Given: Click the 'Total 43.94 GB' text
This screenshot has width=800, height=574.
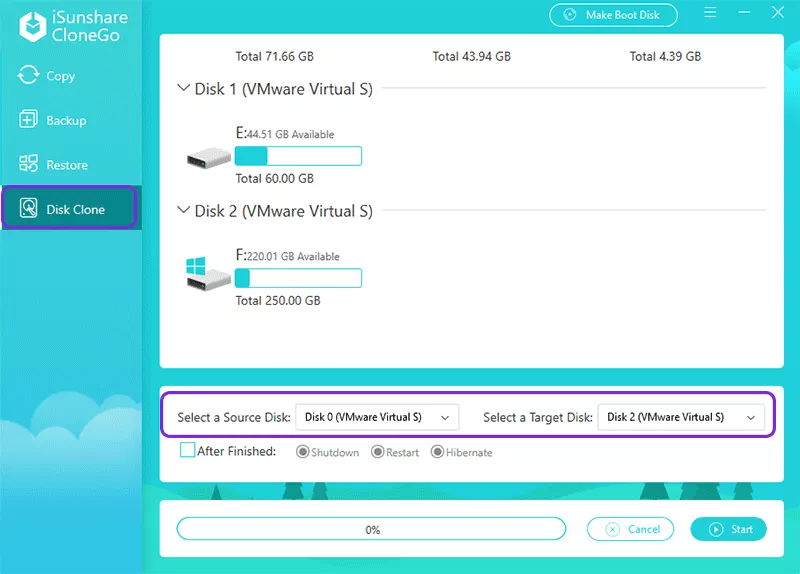Looking at the screenshot, I should point(471,56).
